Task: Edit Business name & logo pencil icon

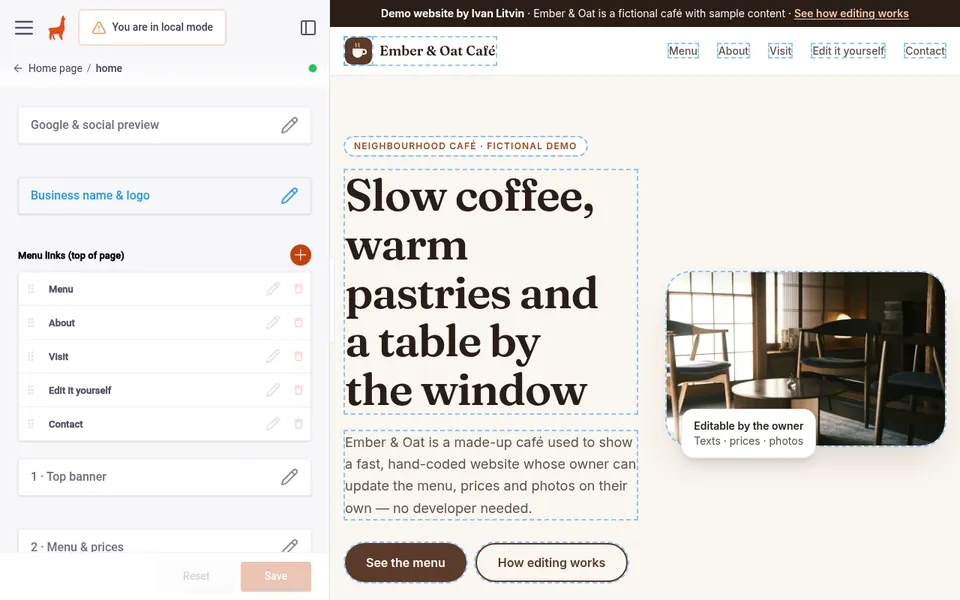Action: tap(290, 195)
